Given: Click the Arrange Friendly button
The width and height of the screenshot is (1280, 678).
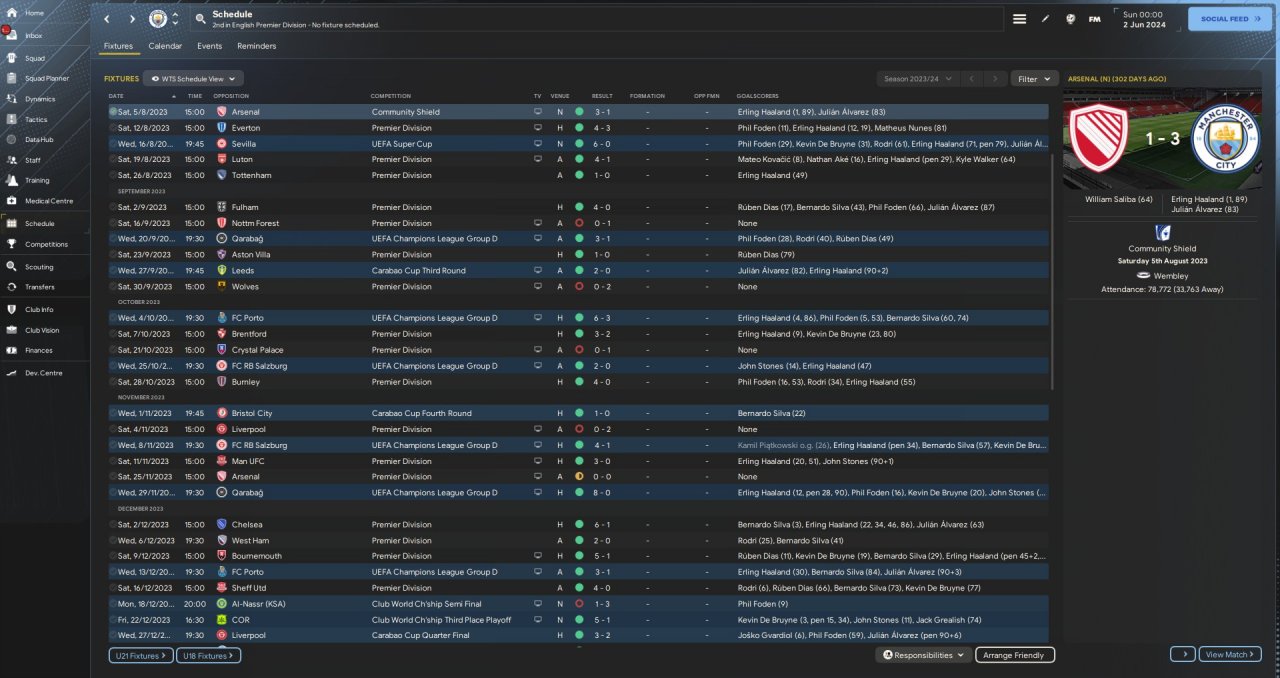Looking at the screenshot, I should click(x=1015, y=655).
